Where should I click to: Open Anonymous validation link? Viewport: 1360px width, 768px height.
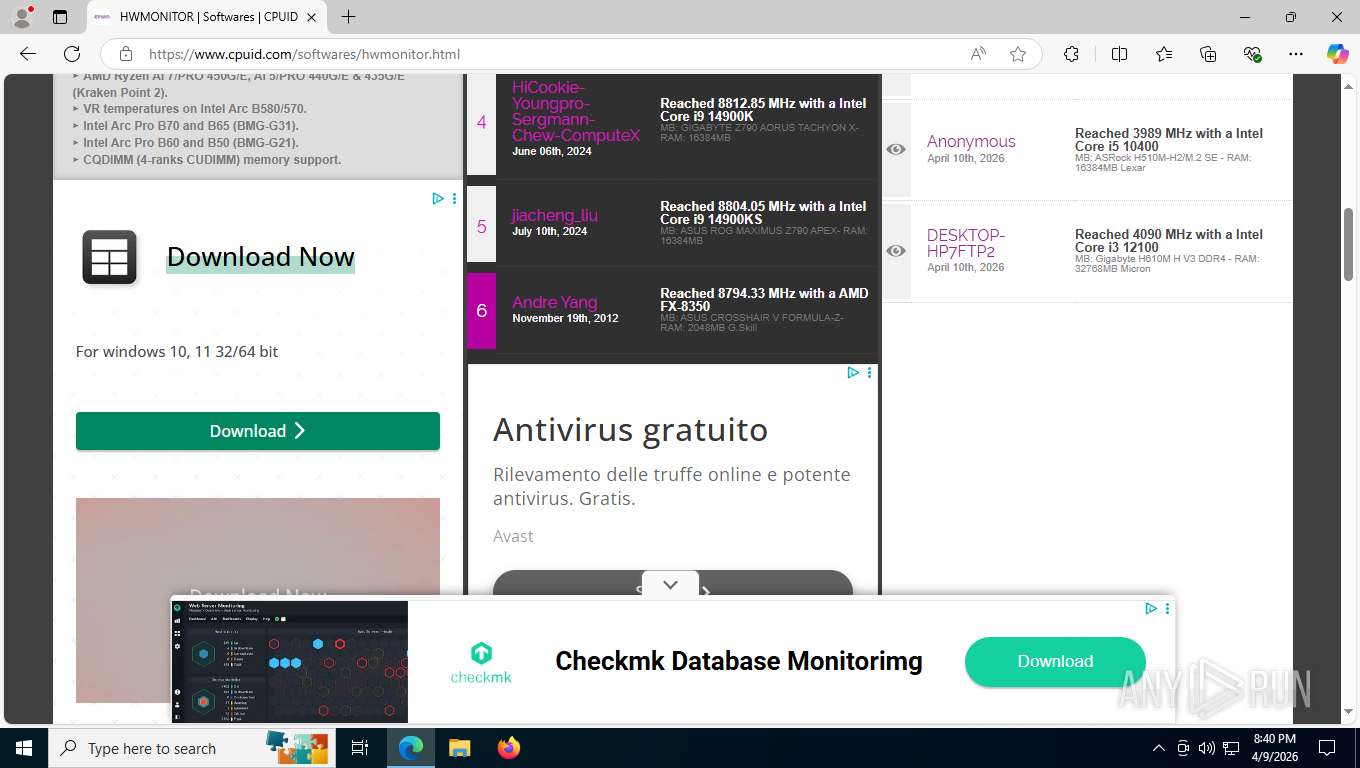pos(971,142)
